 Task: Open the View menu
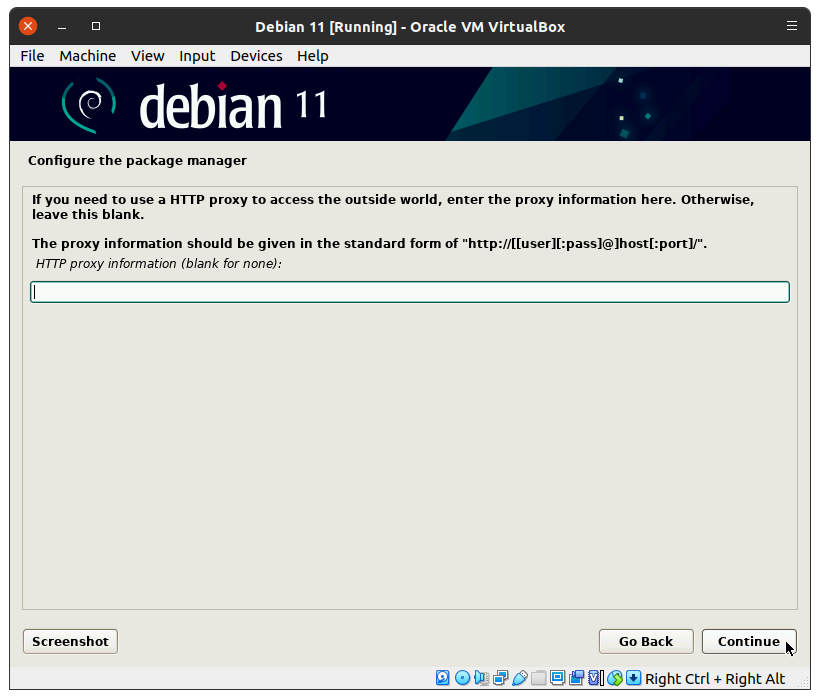click(x=147, y=56)
